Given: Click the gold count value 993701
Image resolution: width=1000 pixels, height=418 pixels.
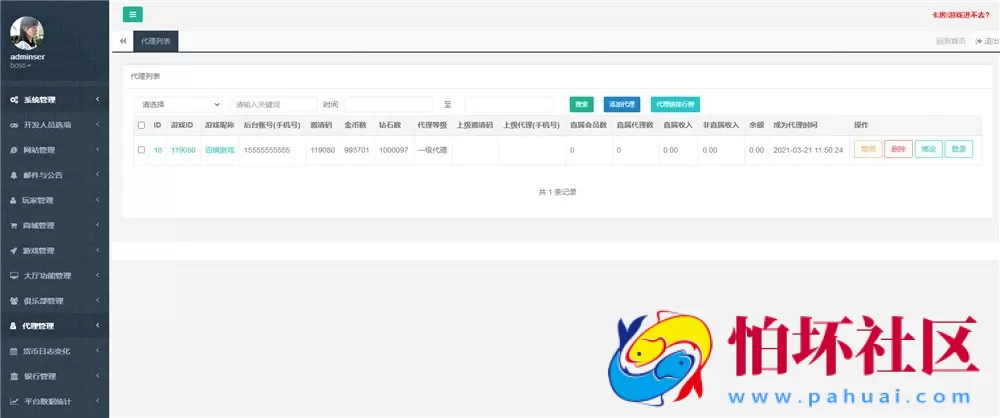Looking at the screenshot, I should click(357, 150).
